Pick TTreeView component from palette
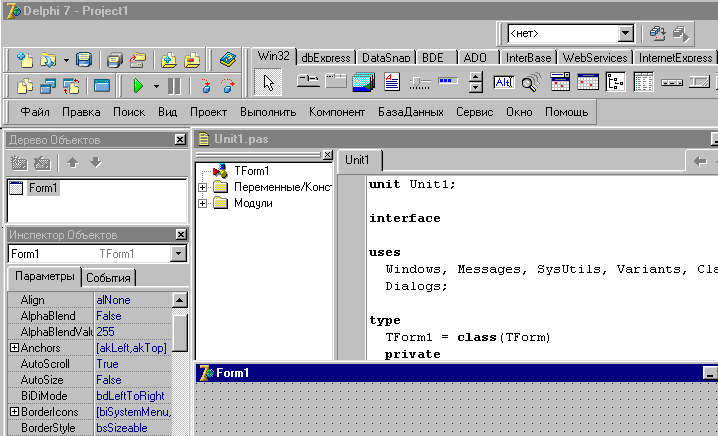718x436 pixels. coord(616,82)
